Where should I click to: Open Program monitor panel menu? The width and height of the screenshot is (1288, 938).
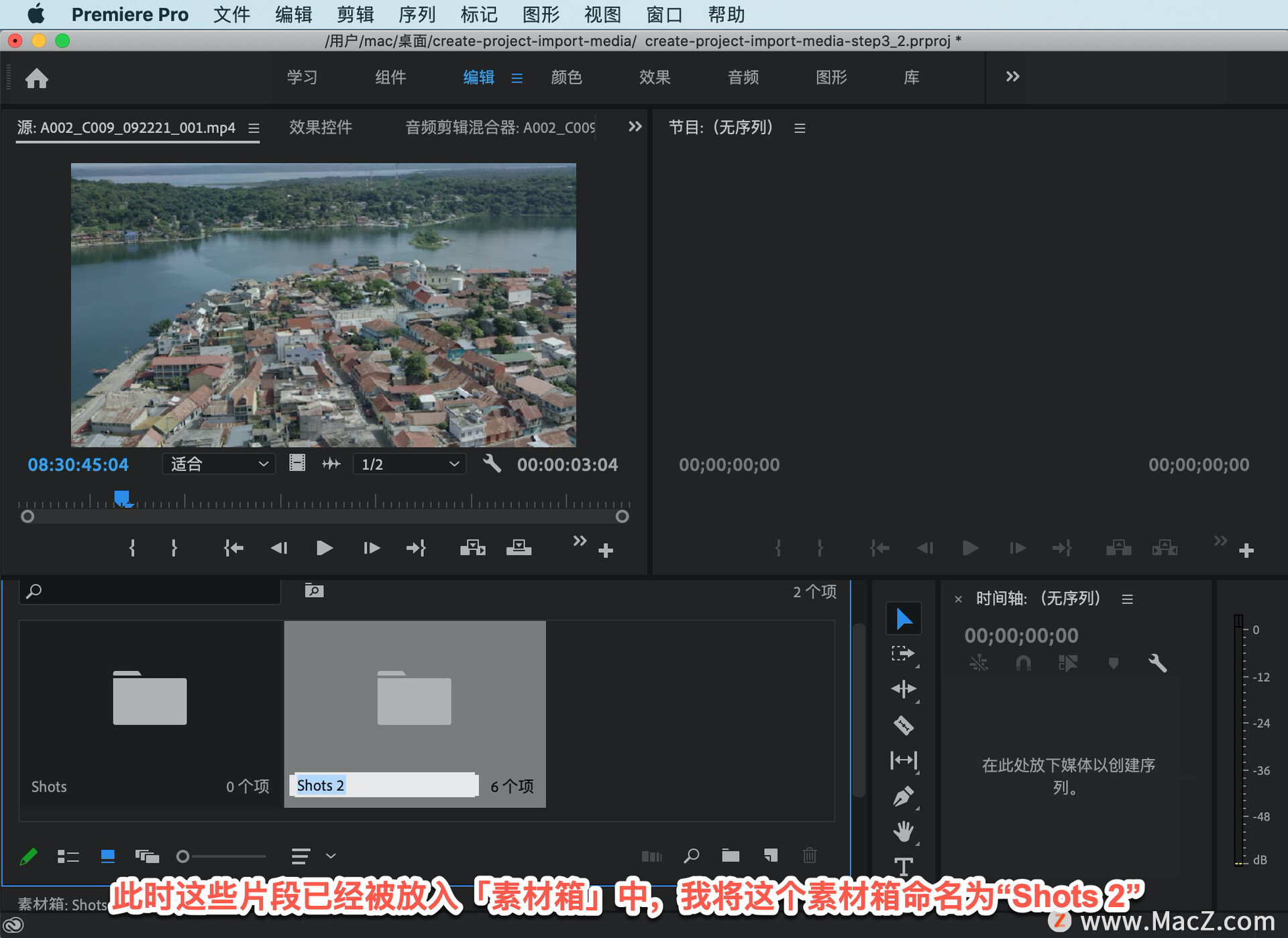pyautogui.click(x=800, y=127)
